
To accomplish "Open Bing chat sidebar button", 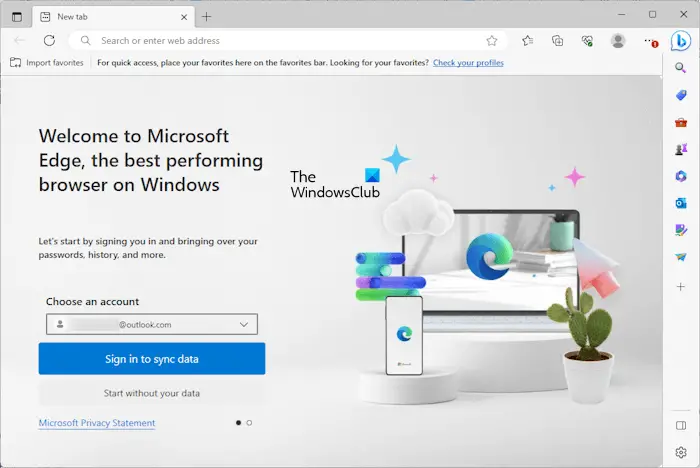I will click(x=681, y=41).
